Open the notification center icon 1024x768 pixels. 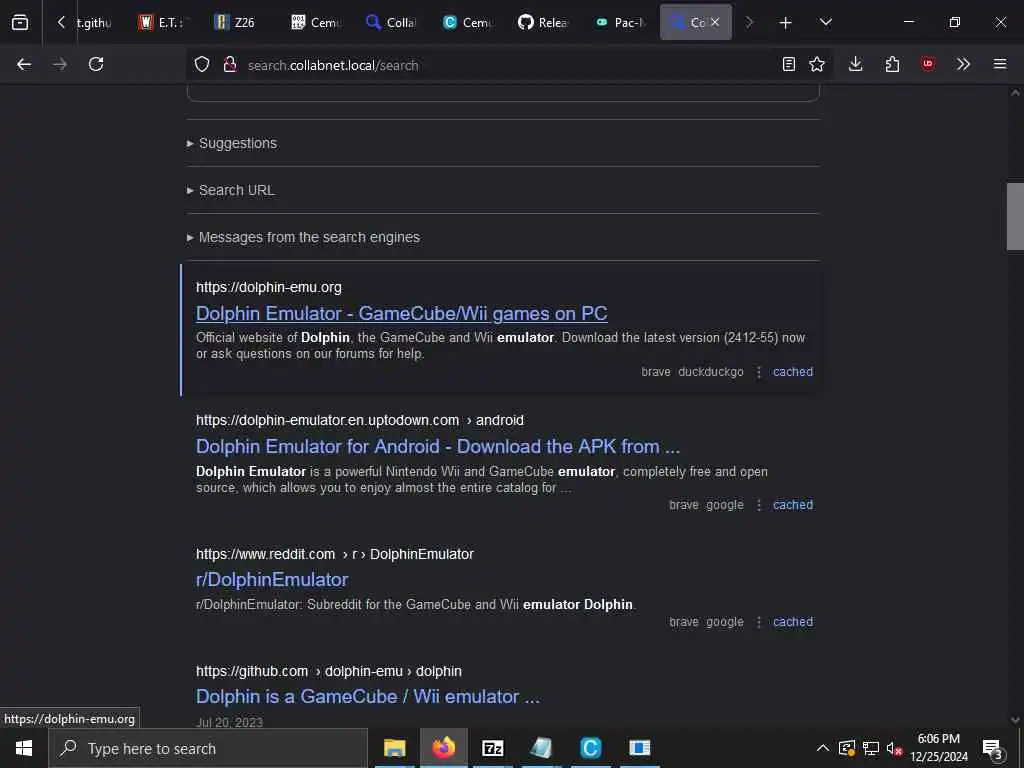[992, 750]
